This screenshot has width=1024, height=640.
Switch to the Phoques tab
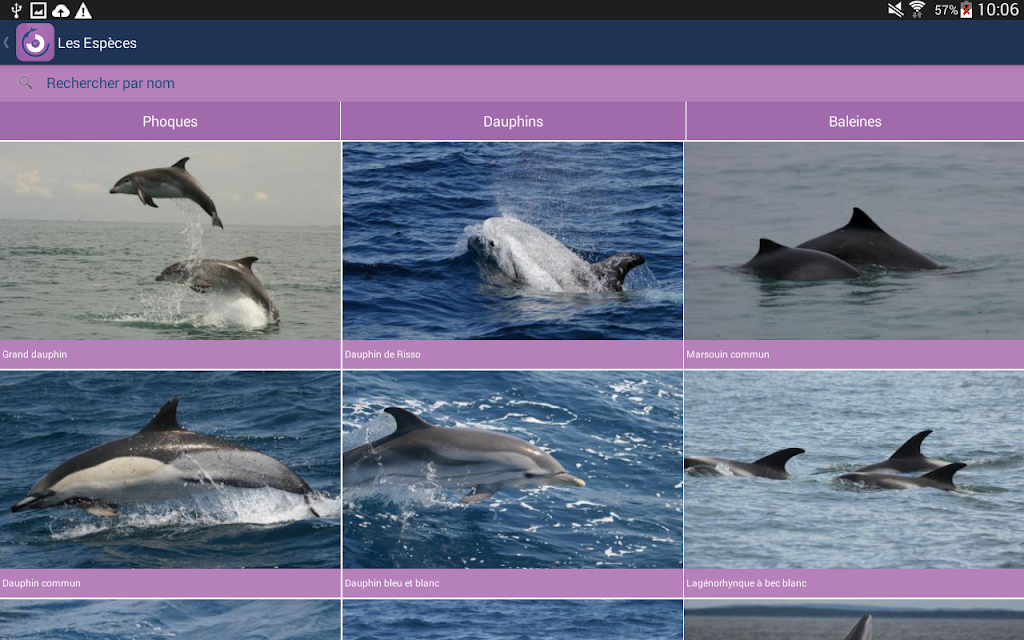[170, 121]
